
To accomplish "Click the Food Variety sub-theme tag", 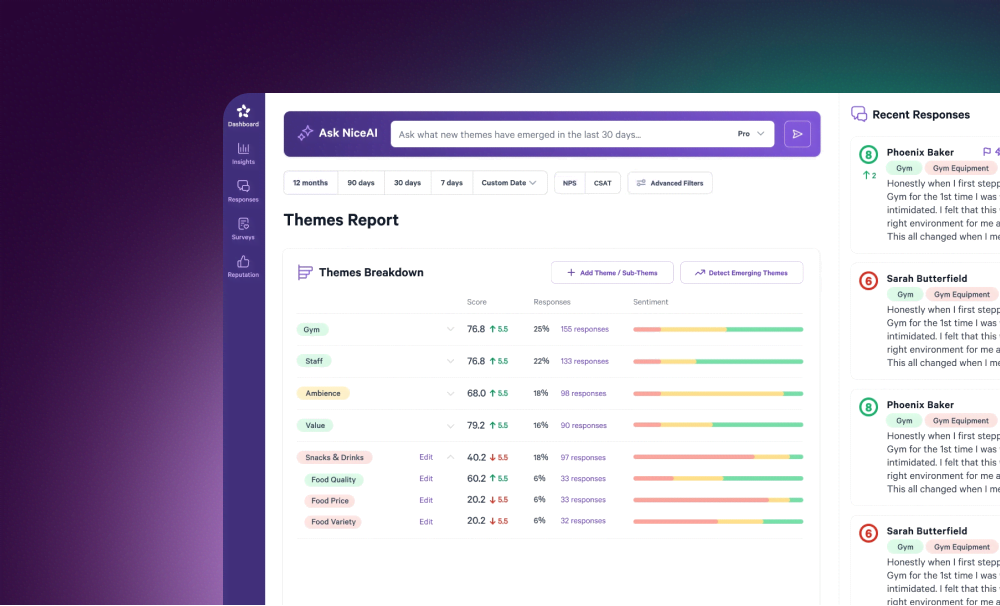I will pyautogui.click(x=333, y=522).
